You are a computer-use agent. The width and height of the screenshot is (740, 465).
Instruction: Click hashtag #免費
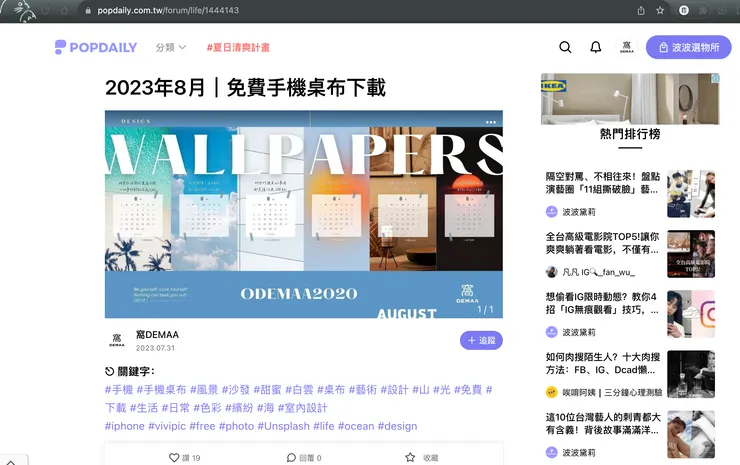468,389
